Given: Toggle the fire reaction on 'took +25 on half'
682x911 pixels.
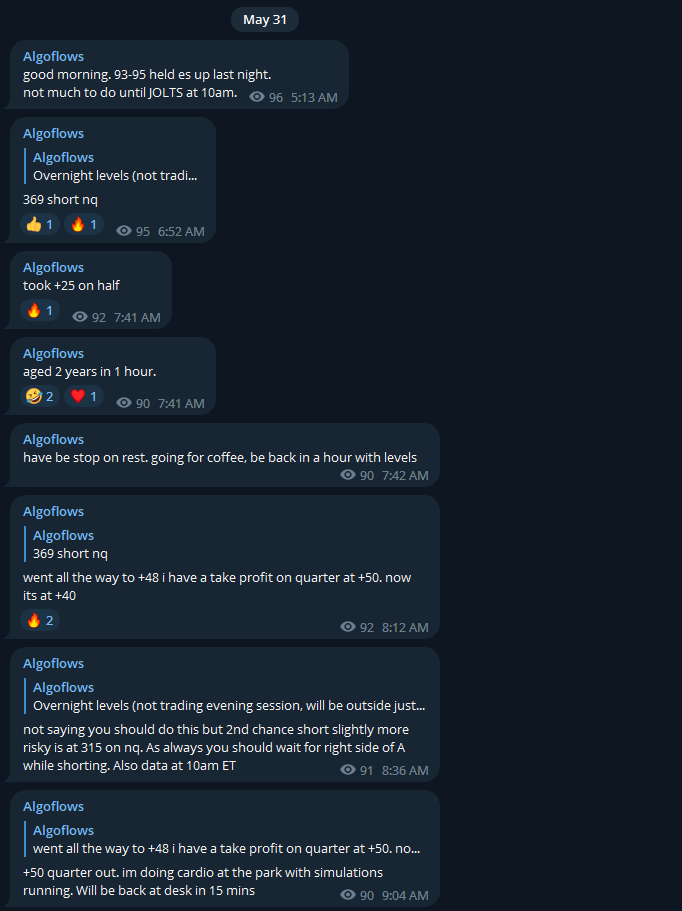Looking at the screenshot, I should click(40, 310).
